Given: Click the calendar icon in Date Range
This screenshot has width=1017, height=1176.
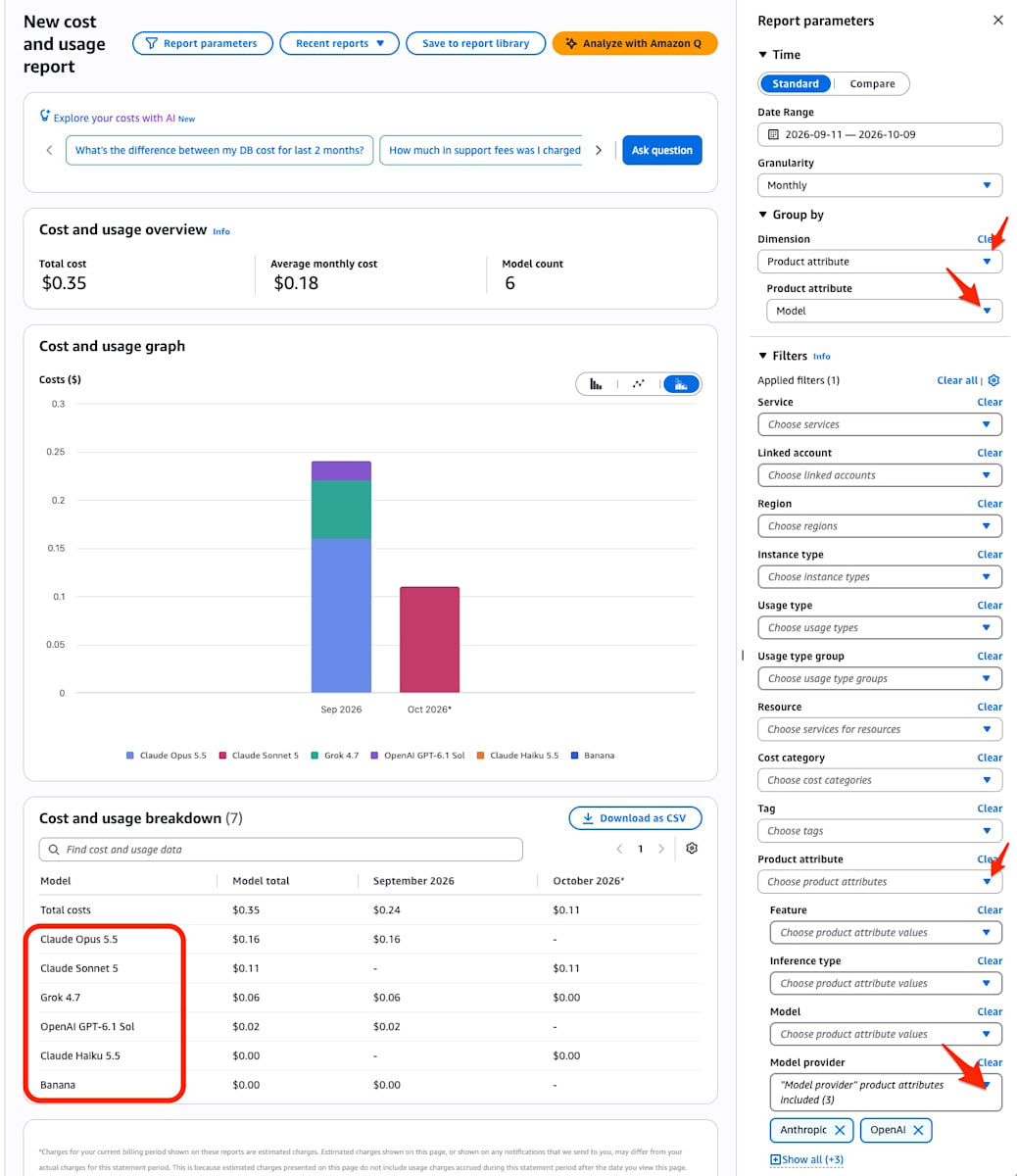Looking at the screenshot, I should click(773, 134).
